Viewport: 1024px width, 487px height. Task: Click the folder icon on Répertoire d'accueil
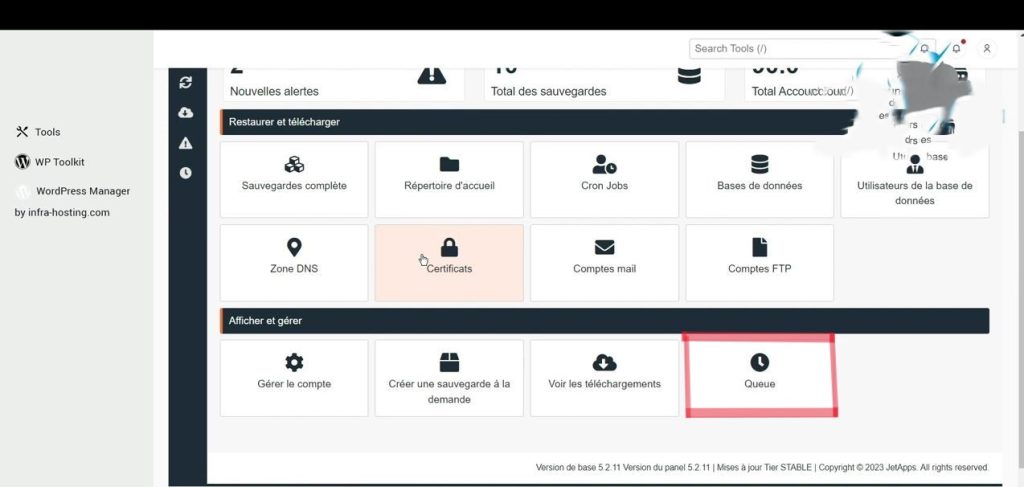449,165
